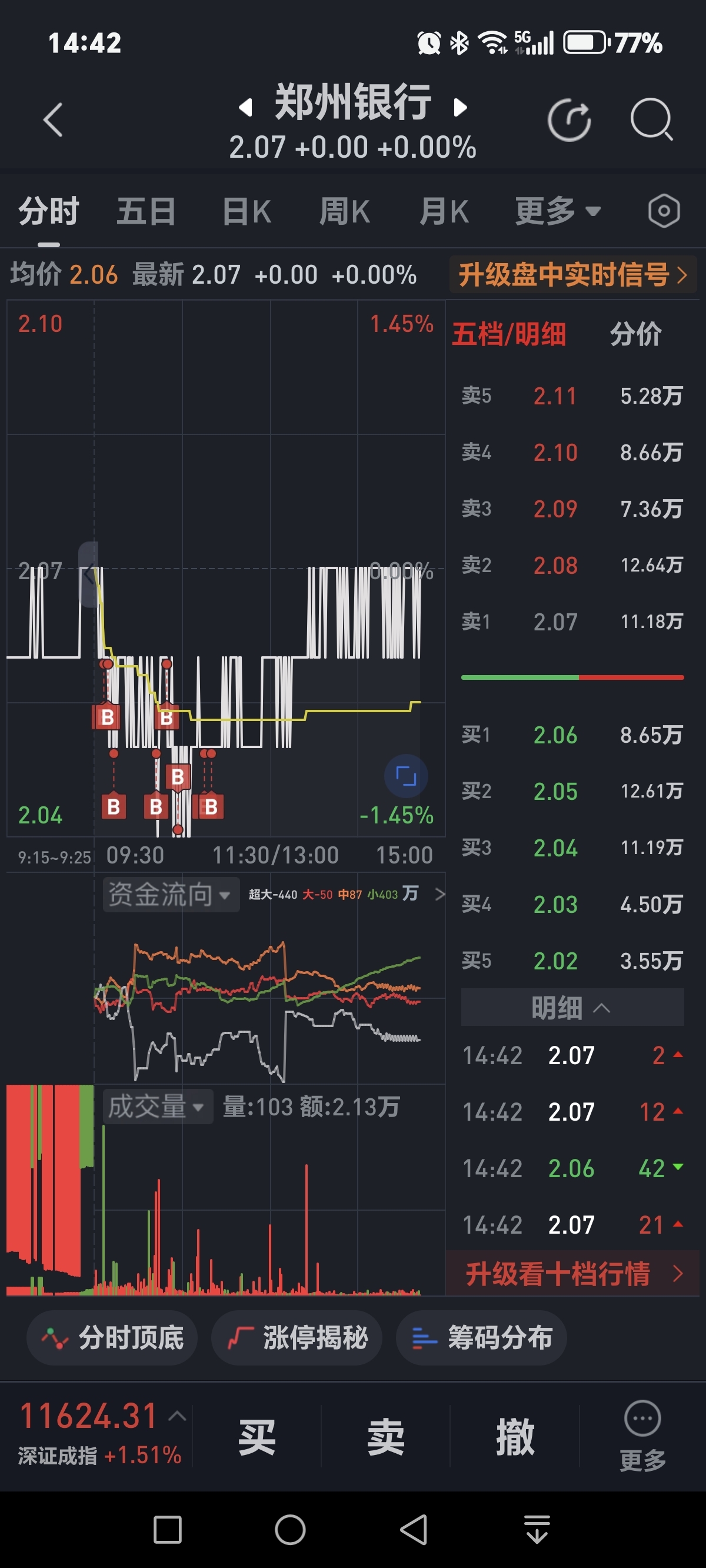Tap the 14:42 2.07 trade of 21 lots
The width and height of the screenshot is (706, 1568).
pyautogui.click(x=572, y=1225)
